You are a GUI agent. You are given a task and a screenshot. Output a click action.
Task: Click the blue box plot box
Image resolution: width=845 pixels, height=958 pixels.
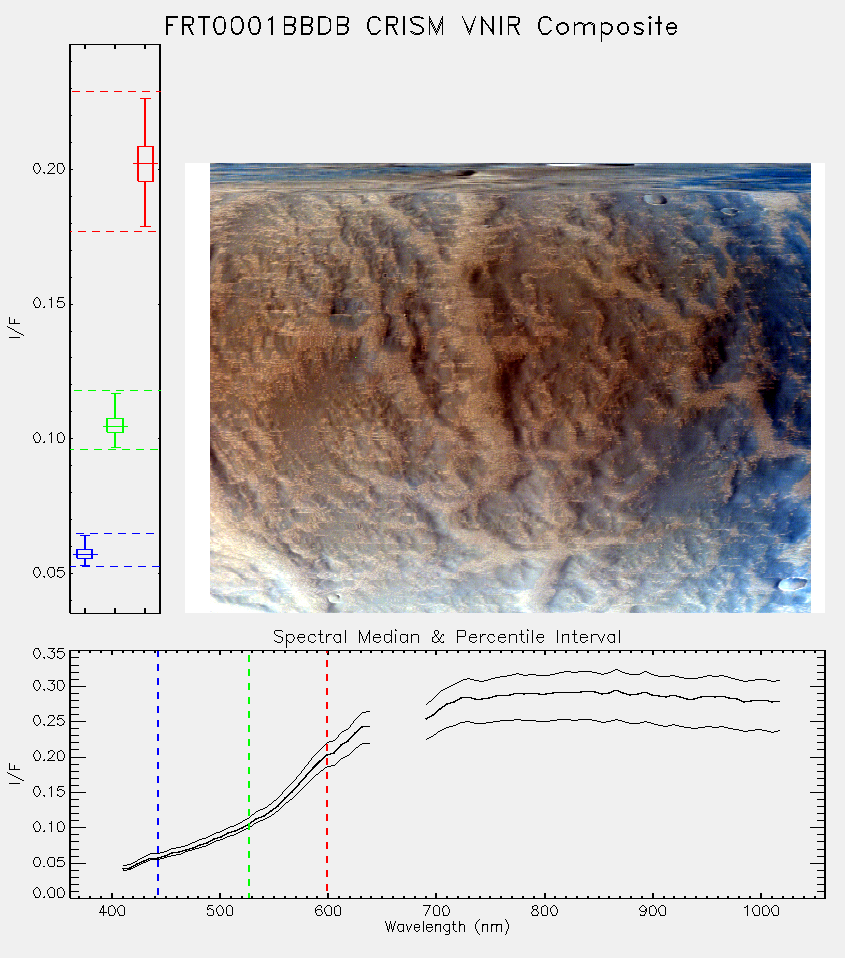(x=84, y=554)
